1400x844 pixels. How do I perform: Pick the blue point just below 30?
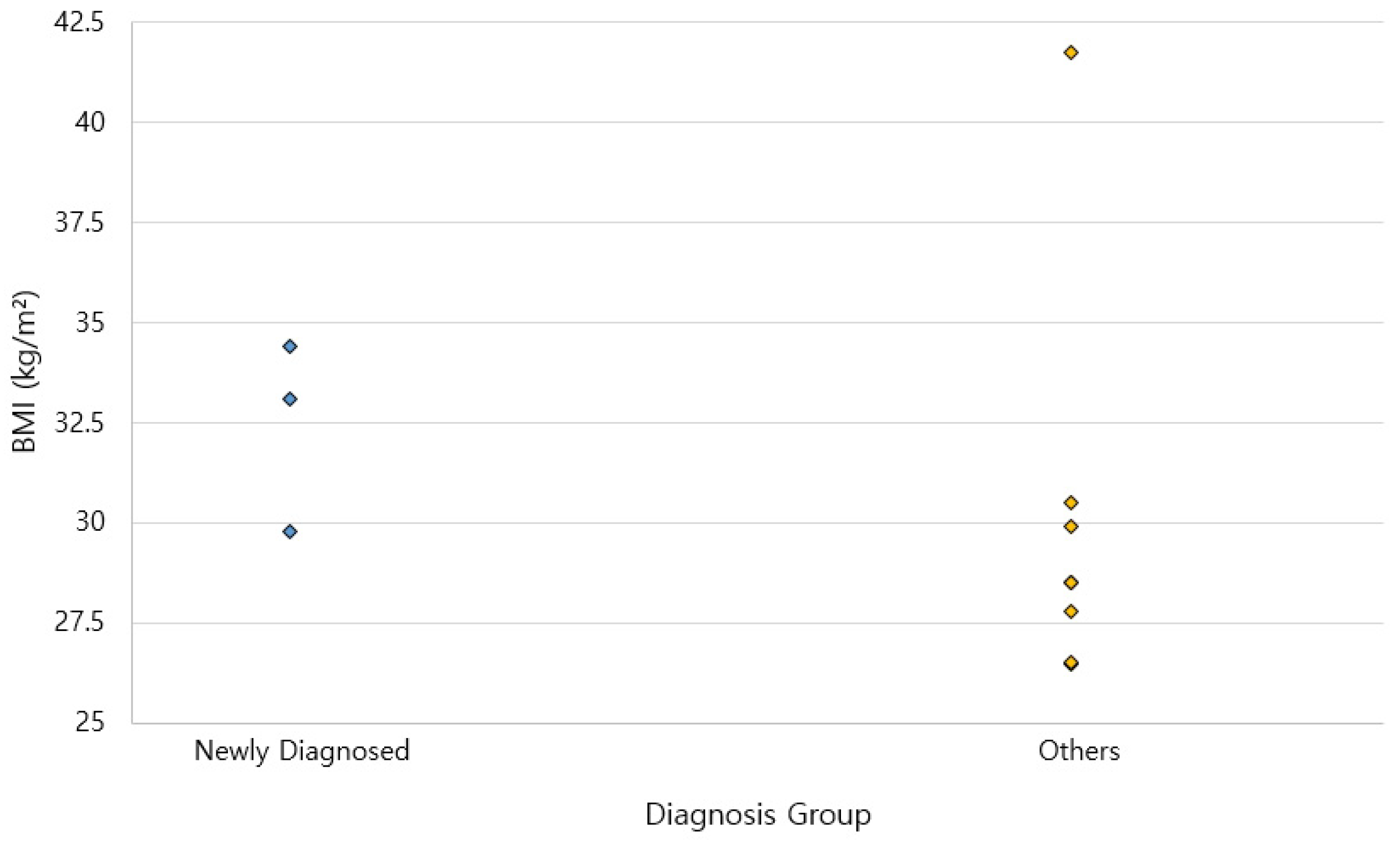290,531
